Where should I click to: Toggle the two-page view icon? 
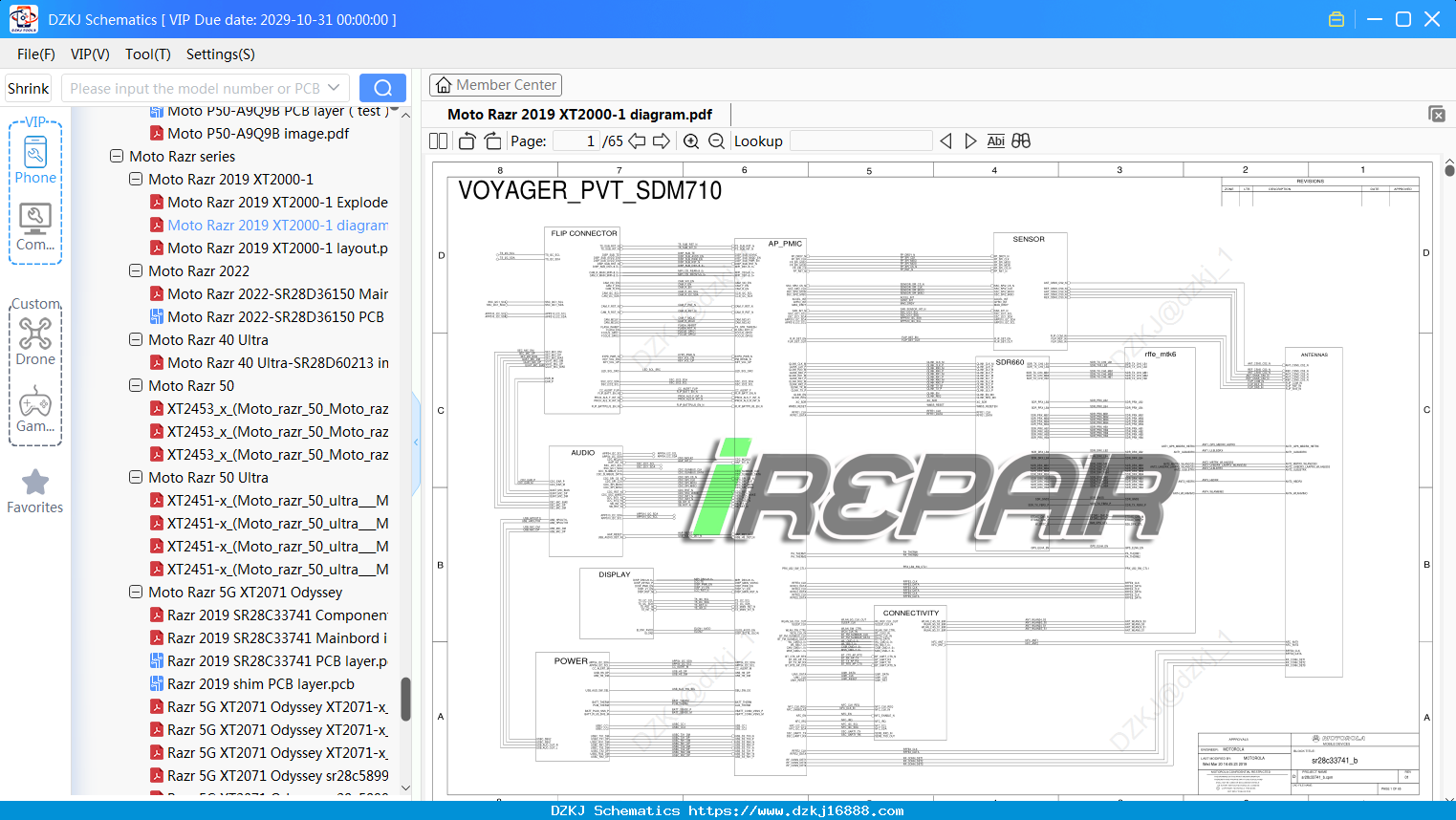click(x=438, y=141)
